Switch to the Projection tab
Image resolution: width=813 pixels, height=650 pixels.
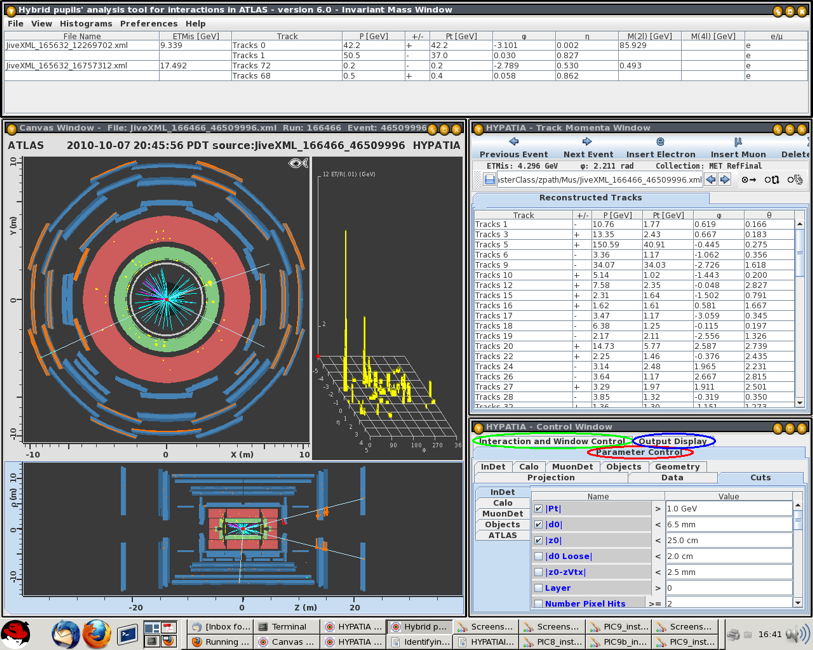coord(550,478)
